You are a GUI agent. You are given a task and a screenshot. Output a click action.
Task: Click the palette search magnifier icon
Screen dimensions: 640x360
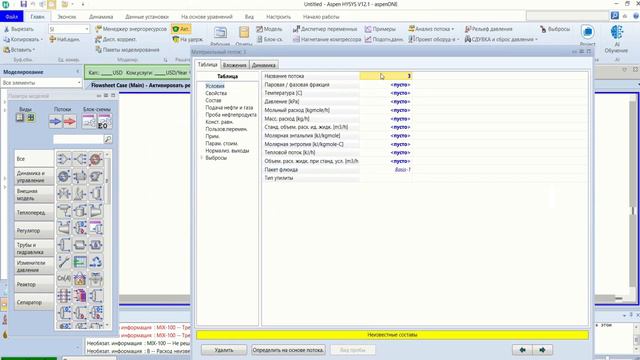point(108,139)
